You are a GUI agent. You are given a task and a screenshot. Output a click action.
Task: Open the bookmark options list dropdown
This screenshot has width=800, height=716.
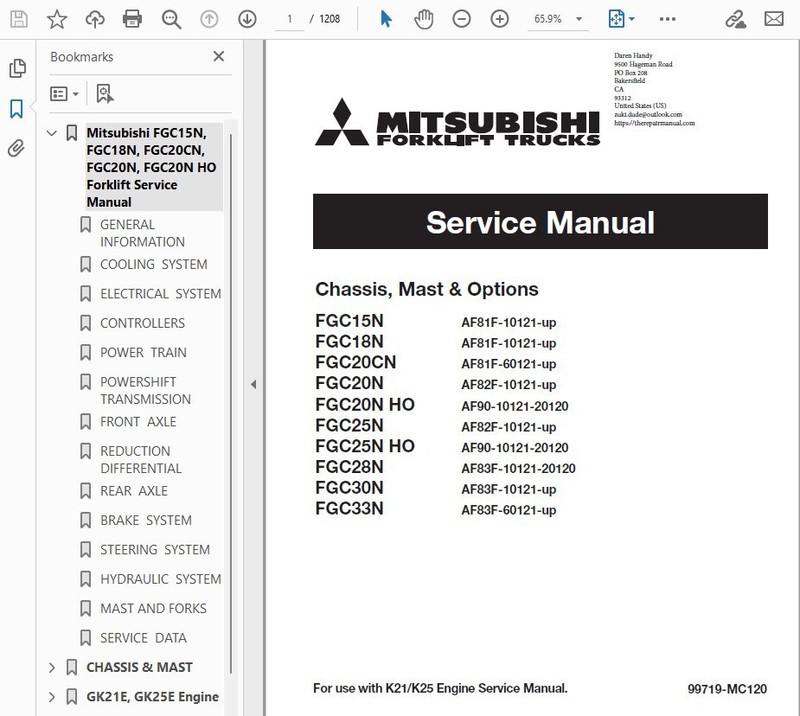(x=64, y=94)
